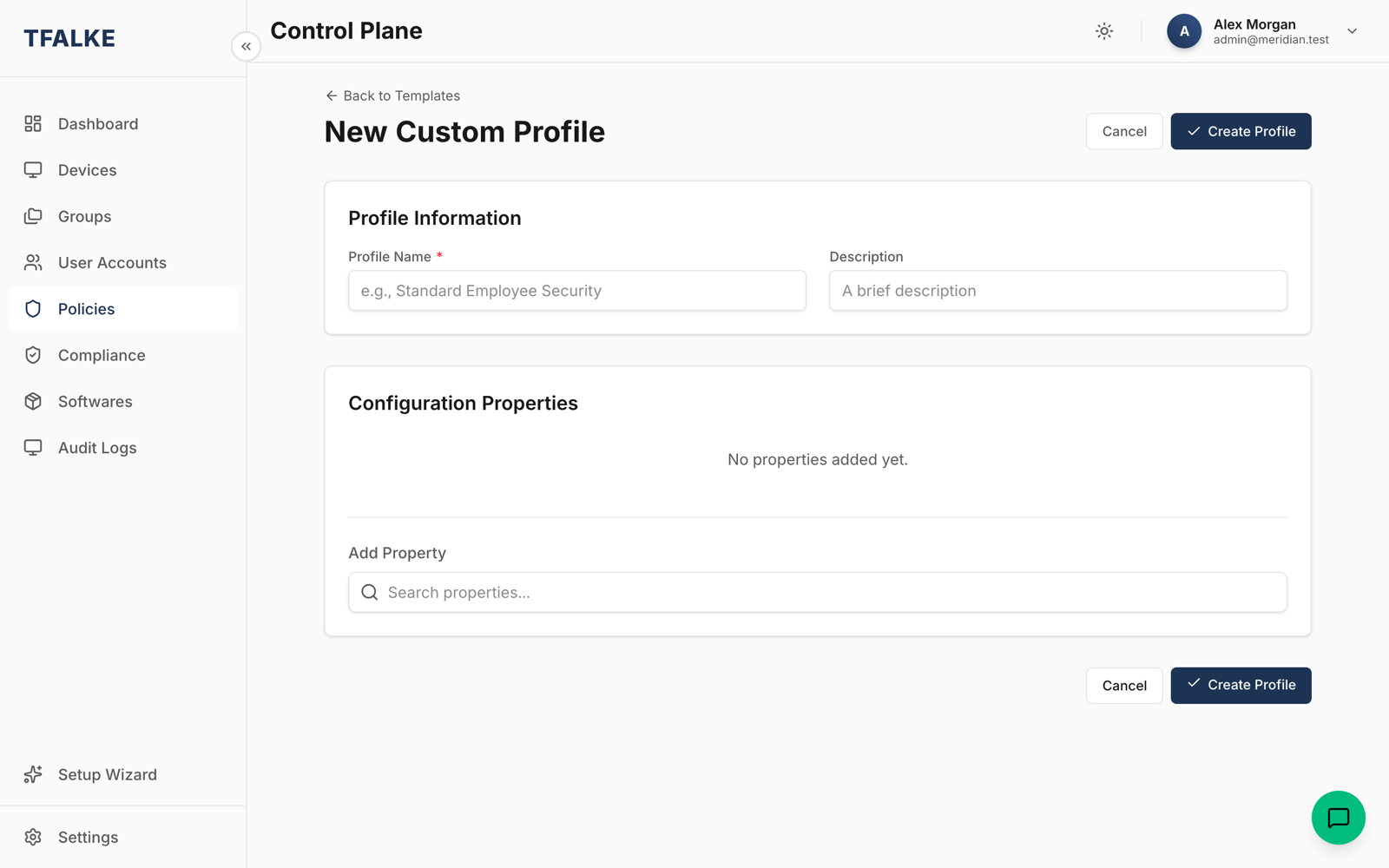The image size is (1389, 868).
Task: Click the 'No properties added yet.' text
Action: click(818, 459)
